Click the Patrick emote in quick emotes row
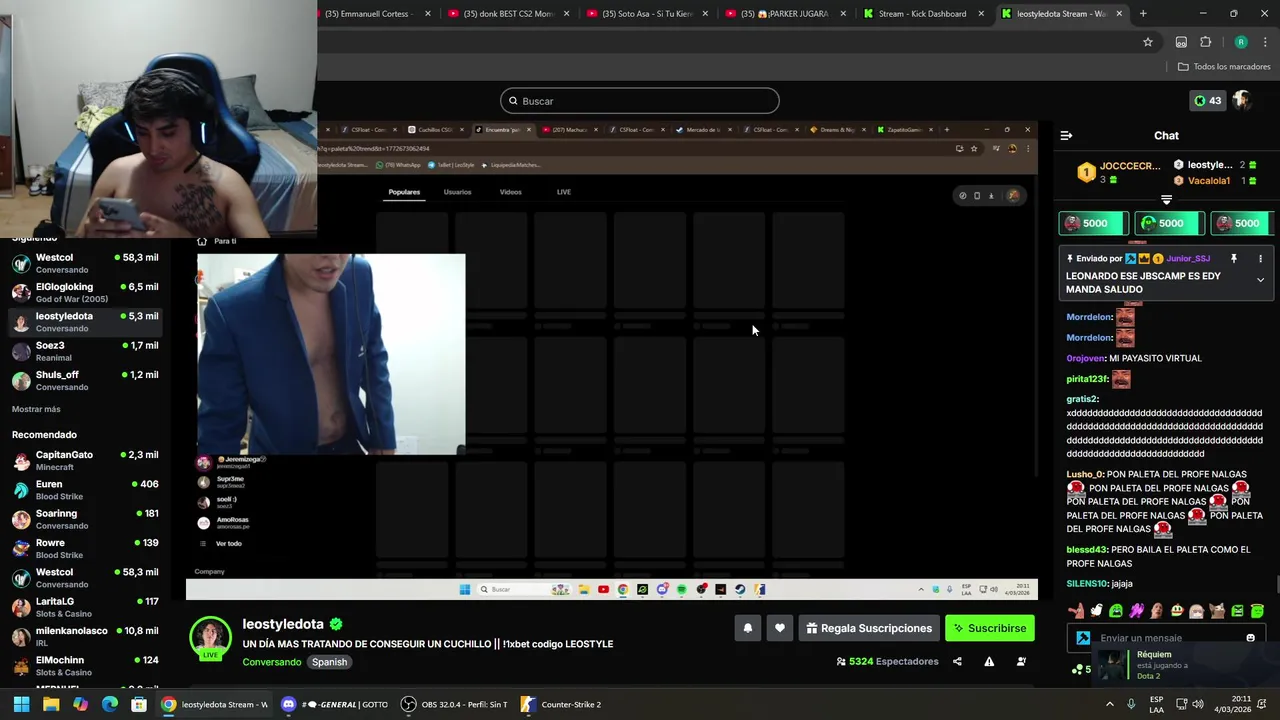 click(1076, 611)
